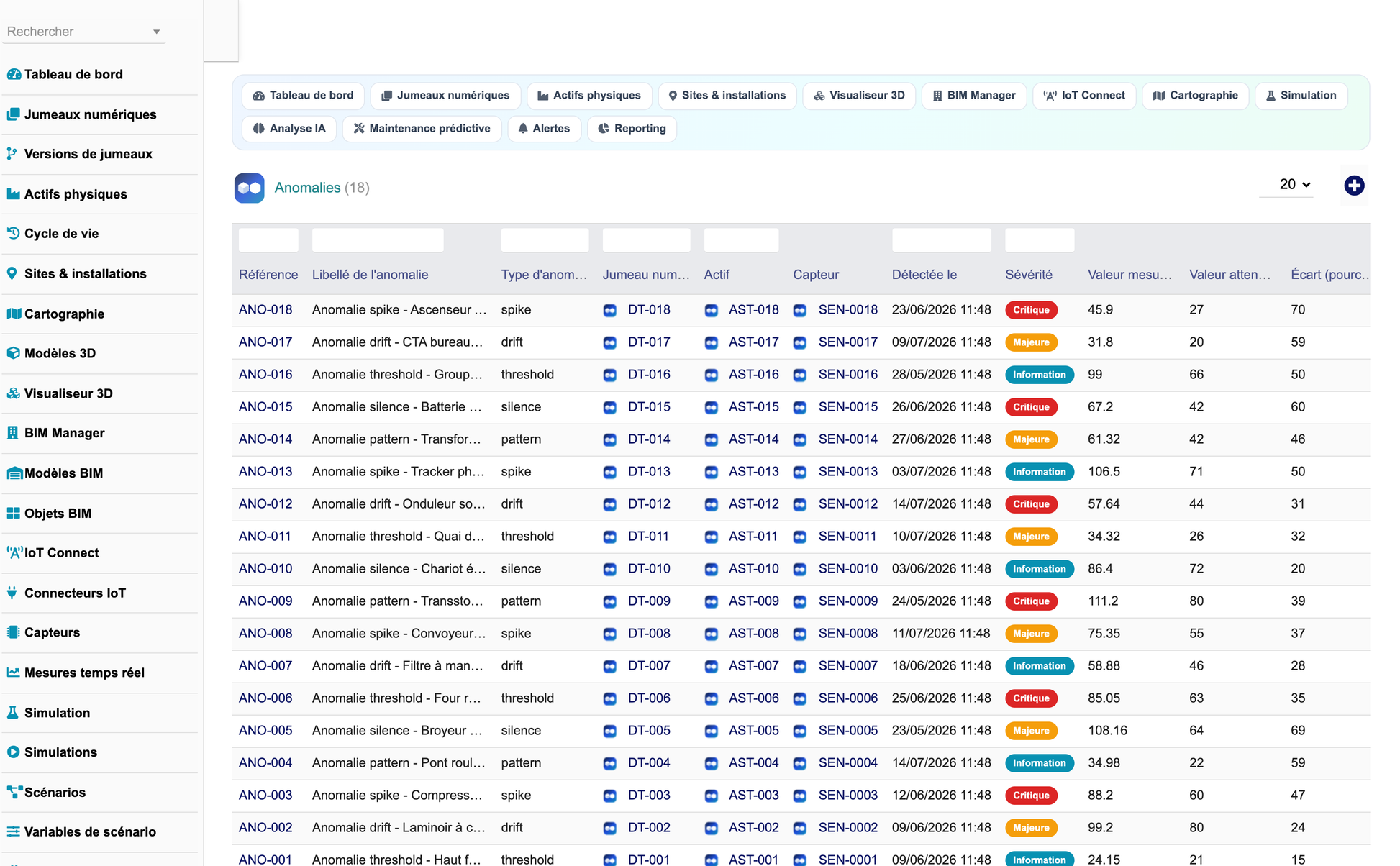Open the Maintenance prédictive tab

[x=422, y=129]
